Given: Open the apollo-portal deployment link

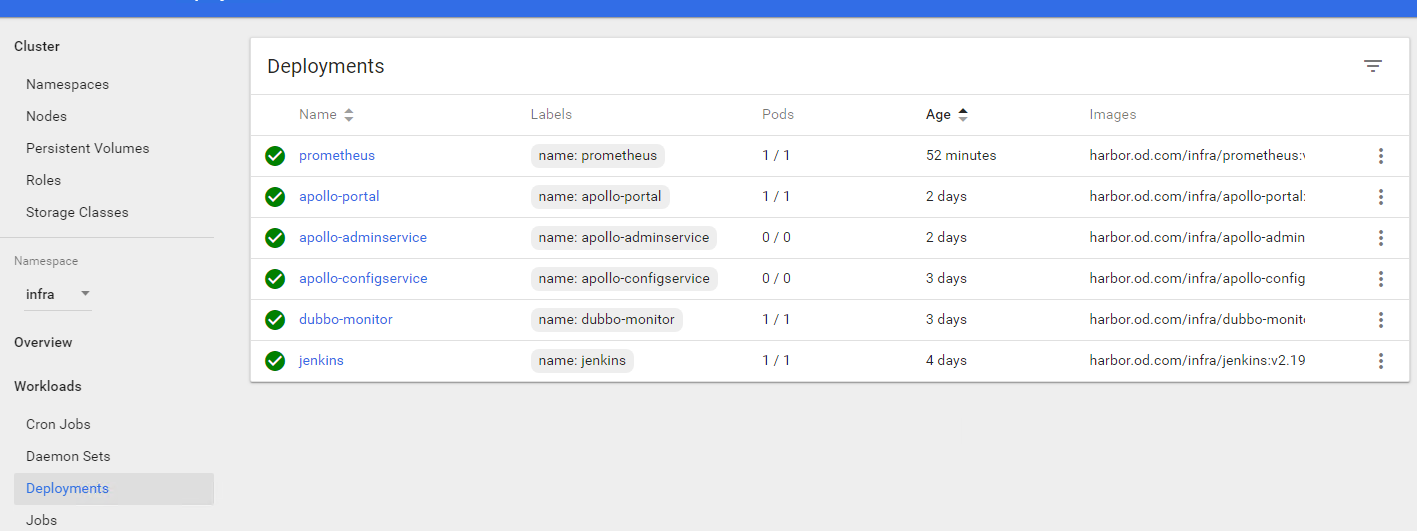Looking at the screenshot, I should 339,196.
